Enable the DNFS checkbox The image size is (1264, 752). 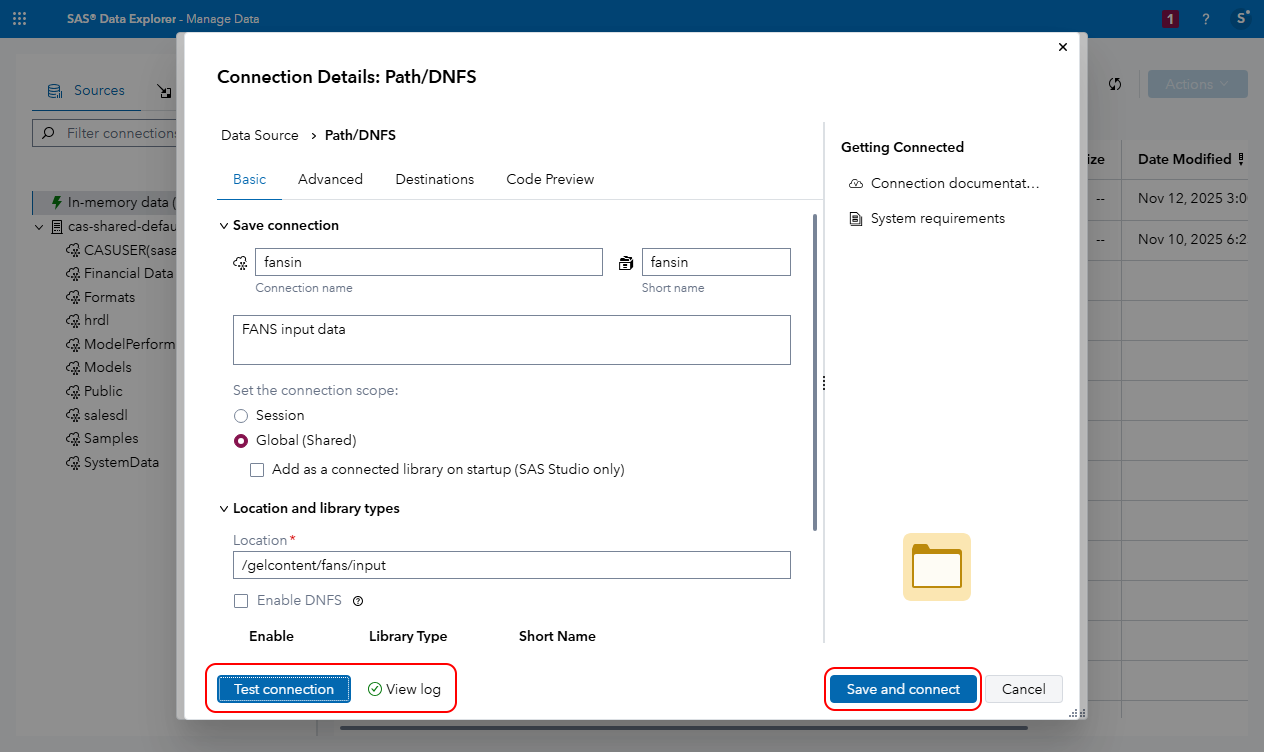click(x=240, y=600)
